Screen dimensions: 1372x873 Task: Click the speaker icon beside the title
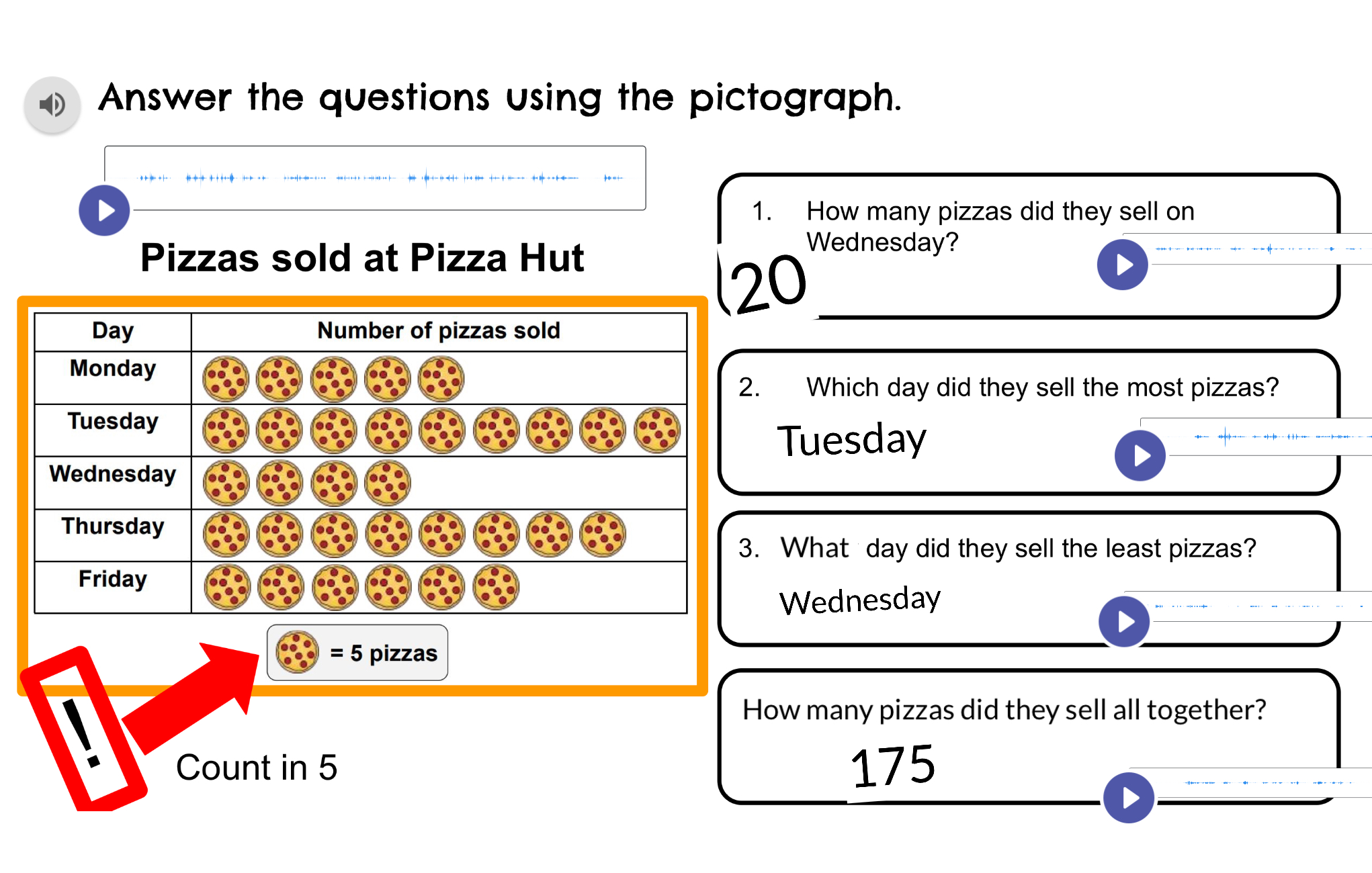tap(52, 104)
